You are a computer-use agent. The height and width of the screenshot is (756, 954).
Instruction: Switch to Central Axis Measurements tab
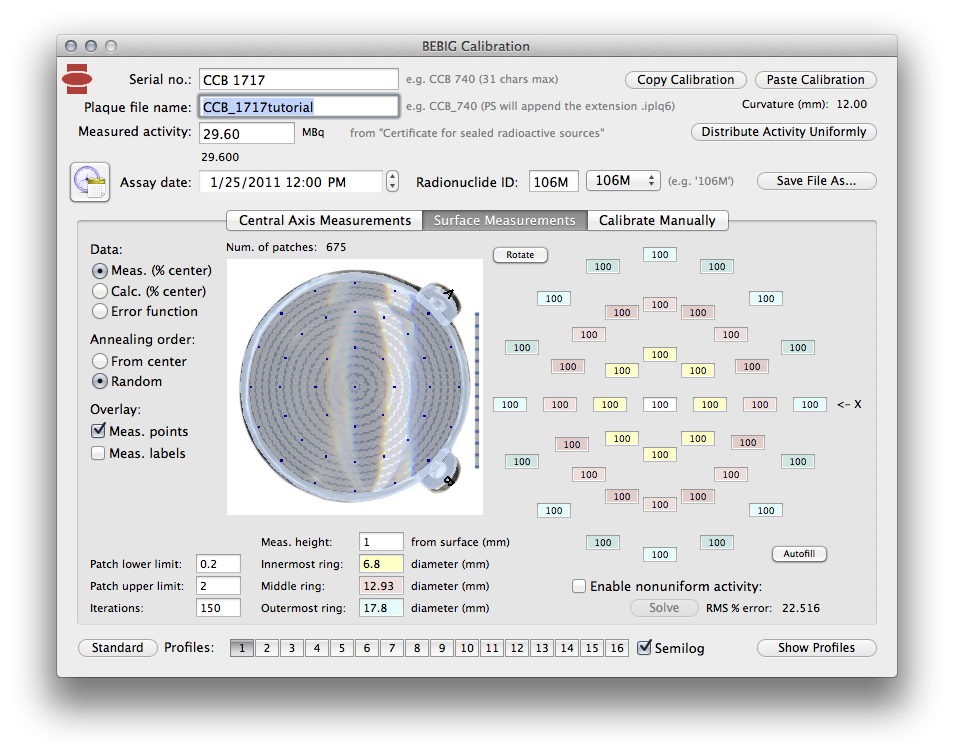click(325, 220)
